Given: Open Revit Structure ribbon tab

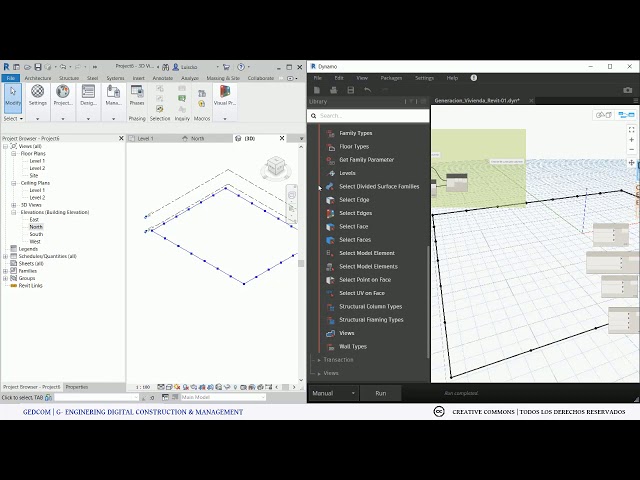Looking at the screenshot, I should coord(69,78).
